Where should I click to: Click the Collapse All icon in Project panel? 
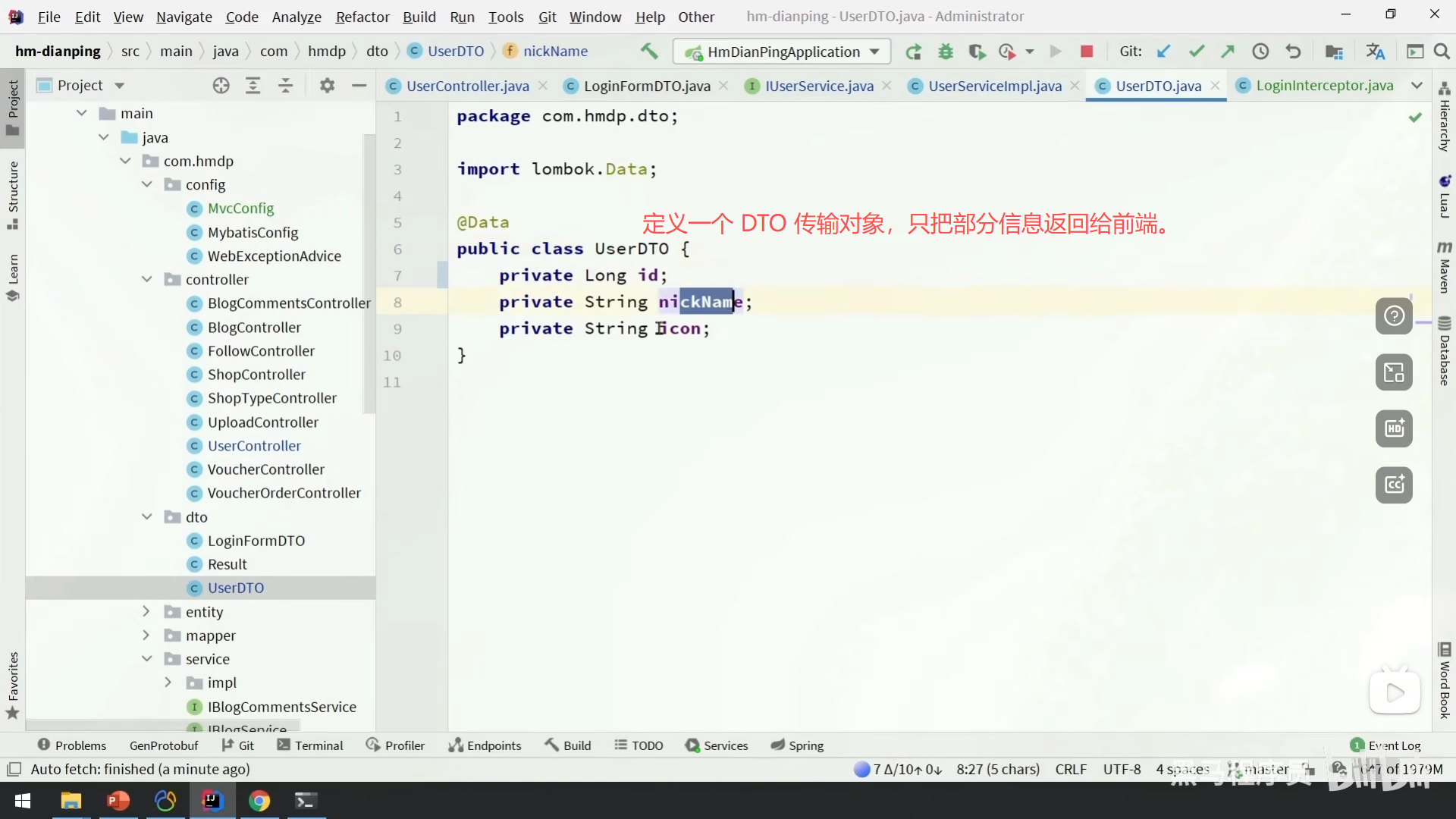(285, 86)
